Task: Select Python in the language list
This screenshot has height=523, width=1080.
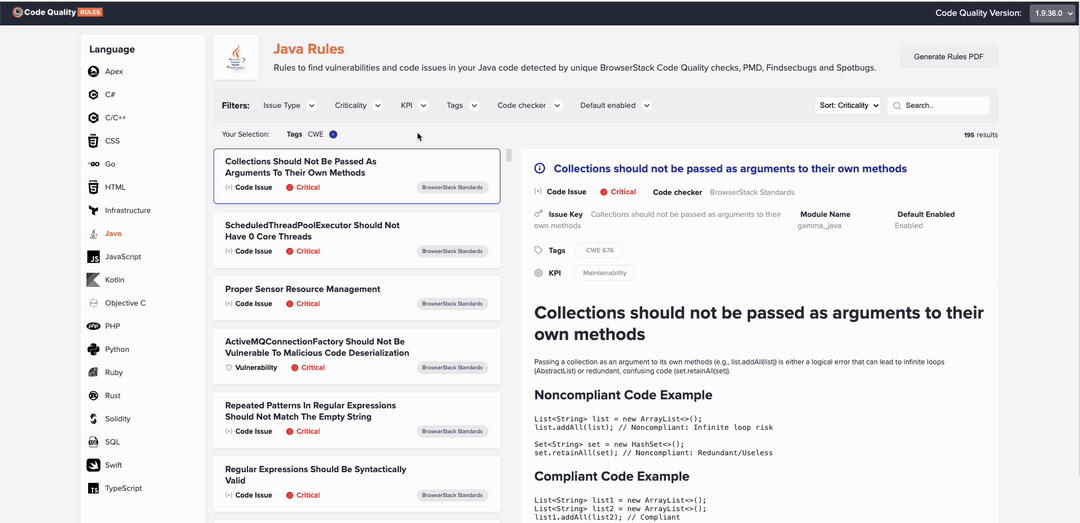Action: point(117,349)
